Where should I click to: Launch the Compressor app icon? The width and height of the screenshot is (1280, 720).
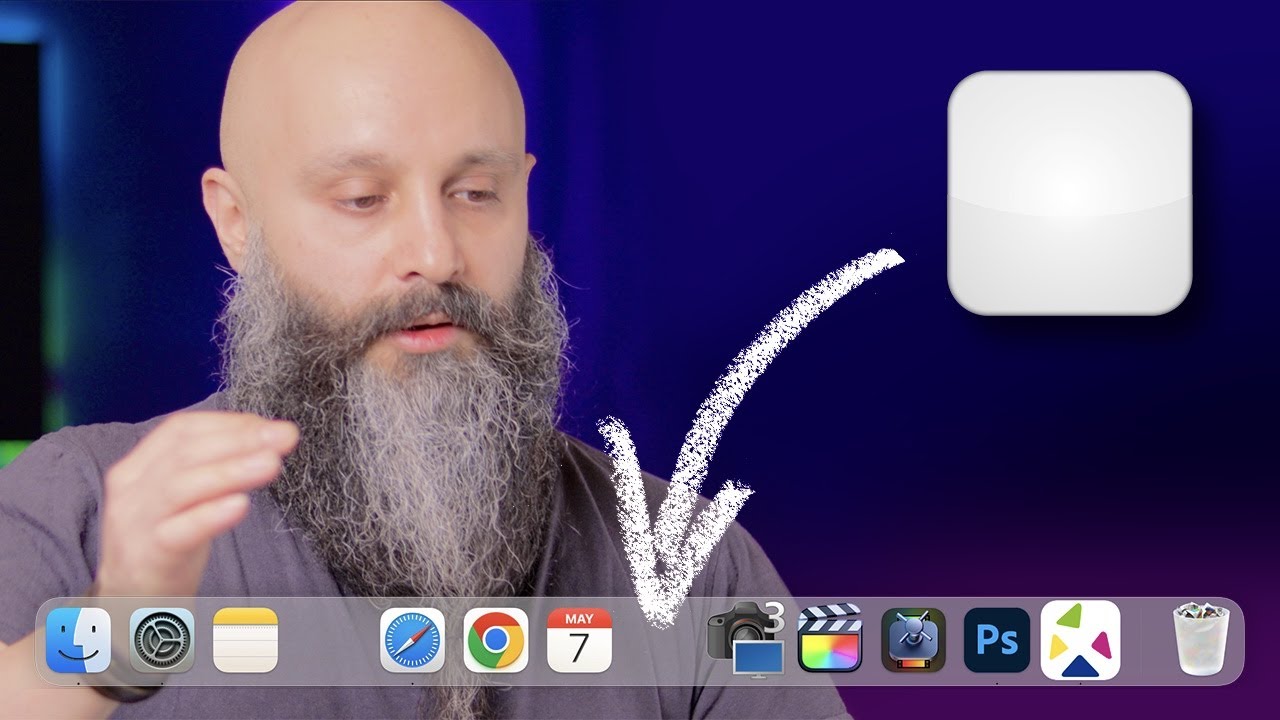(x=913, y=640)
